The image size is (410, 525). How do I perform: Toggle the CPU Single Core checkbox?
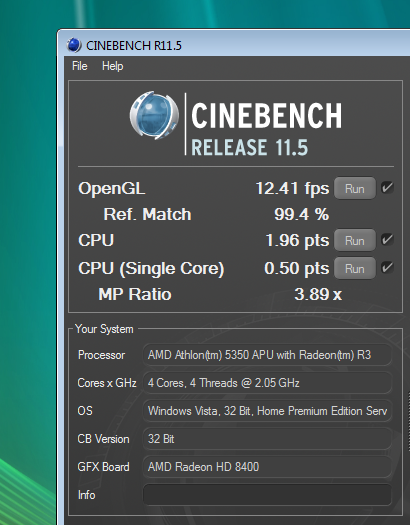387,268
